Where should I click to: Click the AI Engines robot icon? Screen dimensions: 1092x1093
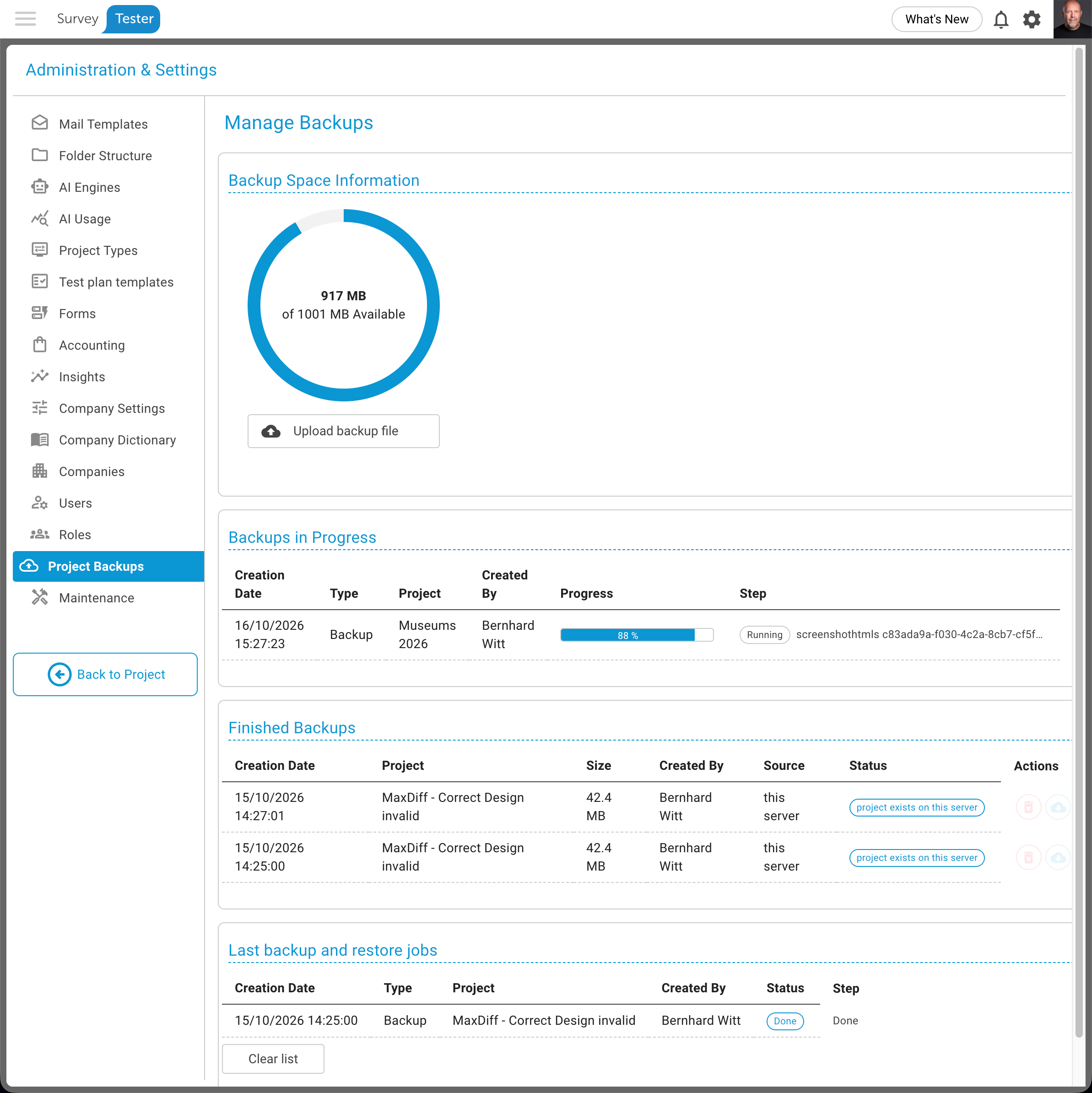pyautogui.click(x=40, y=186)
